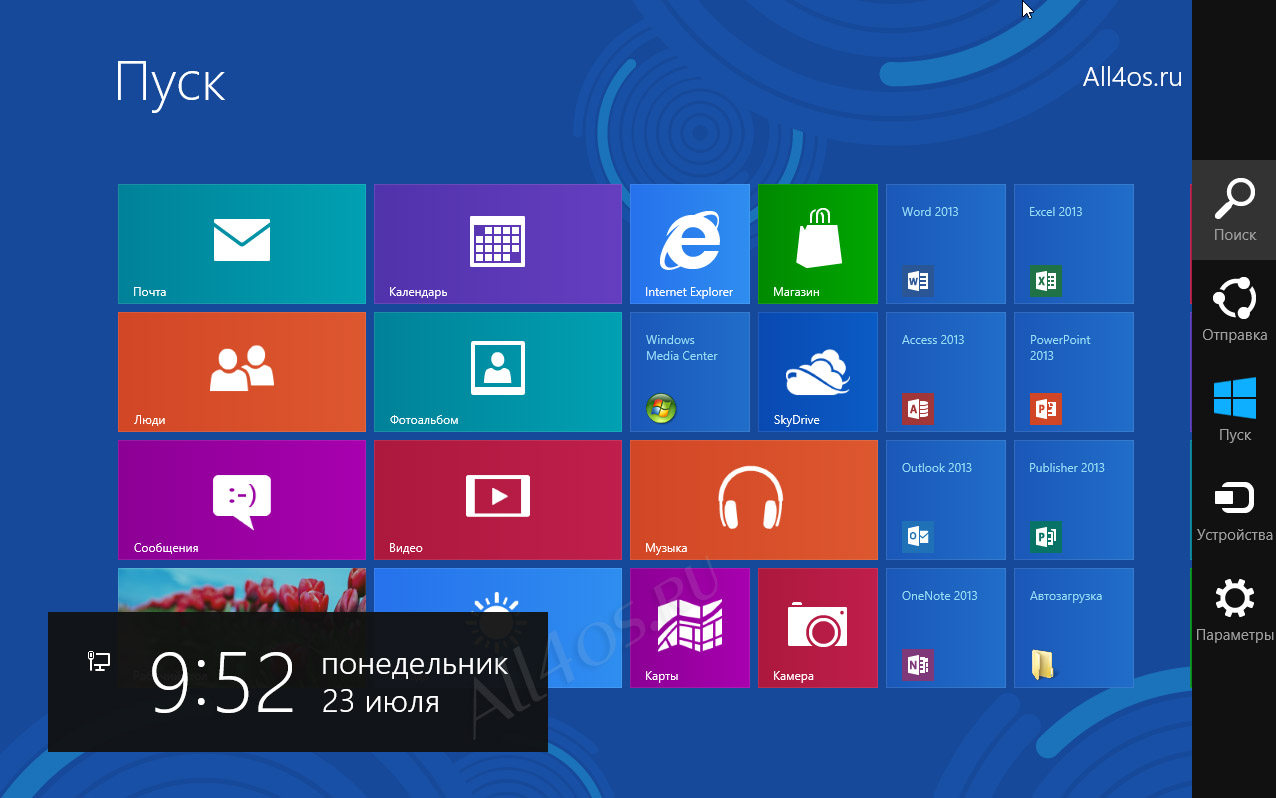Open the Музыка music tile
Screen dimensions: 1276x798
point(754,500)
